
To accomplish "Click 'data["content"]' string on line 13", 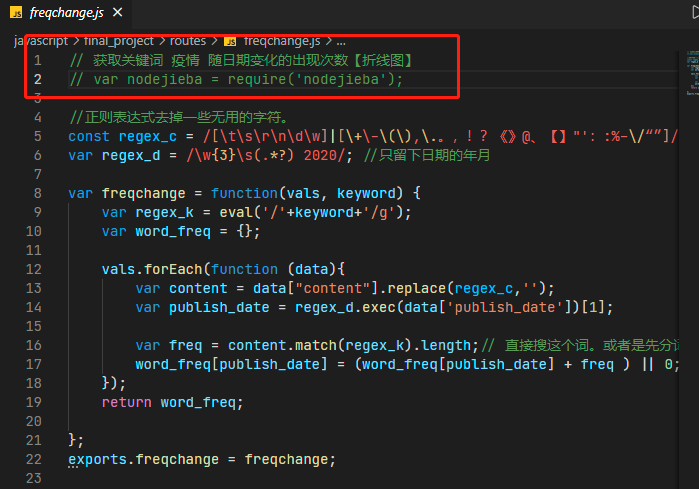I will [x=315, y=288].
